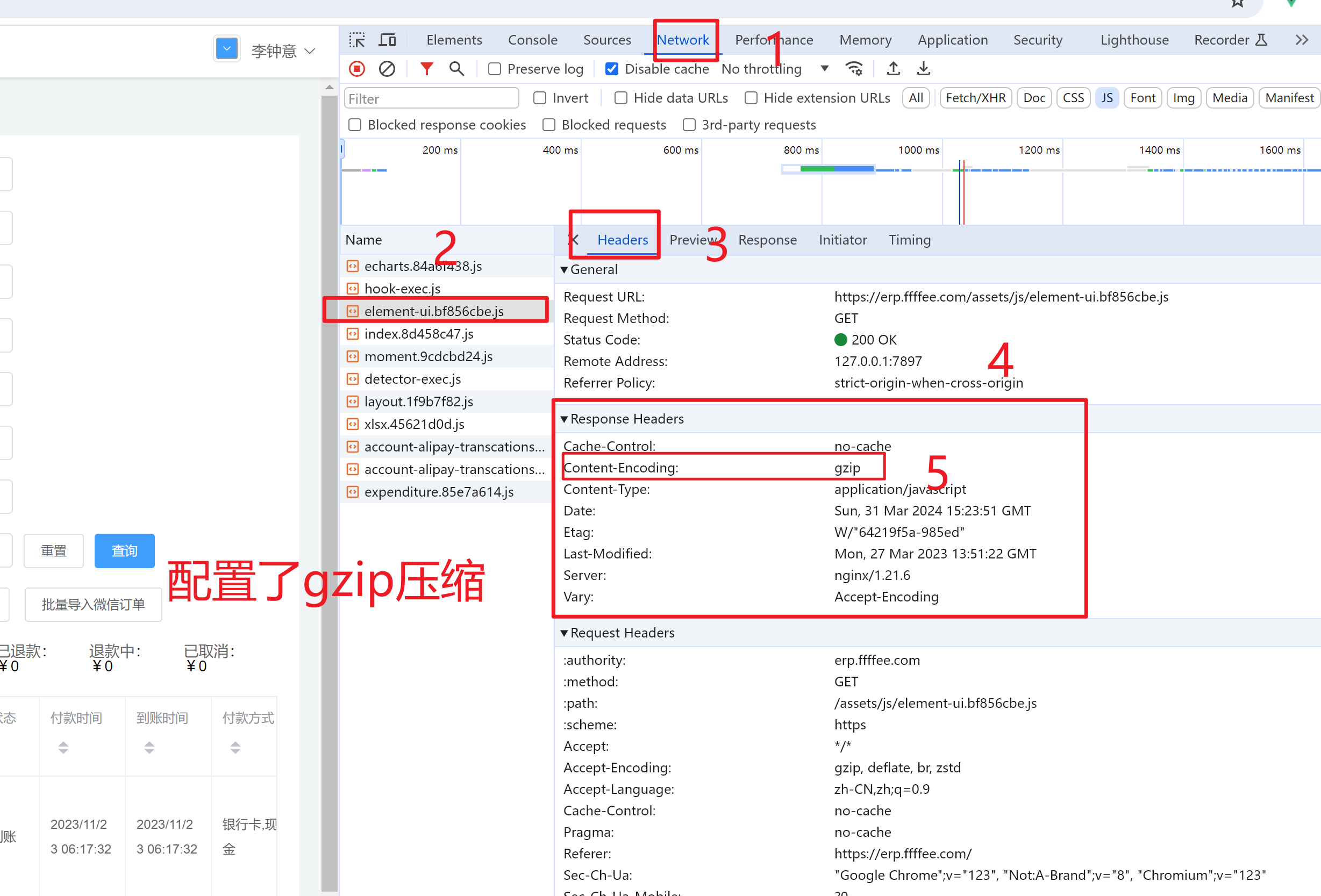The width and height of the screenshot is (1321, 896).
Task: Check the Invert filter checkbox
Action: (x=539, y=98)
